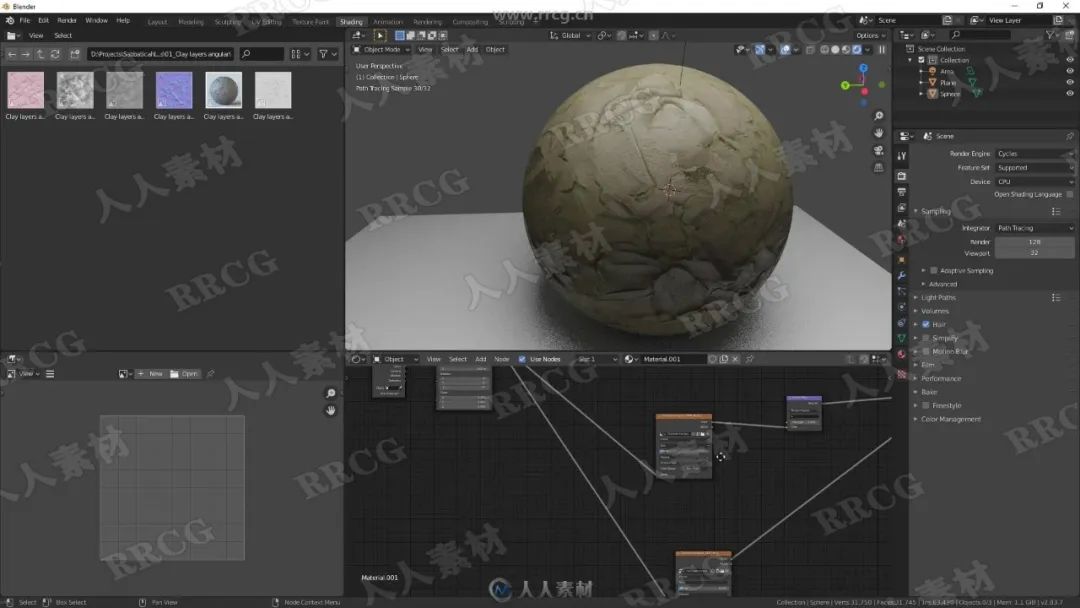Open the Render menu in the menu bar
Screen dimensions: 1080x608
tap(67, 21)
